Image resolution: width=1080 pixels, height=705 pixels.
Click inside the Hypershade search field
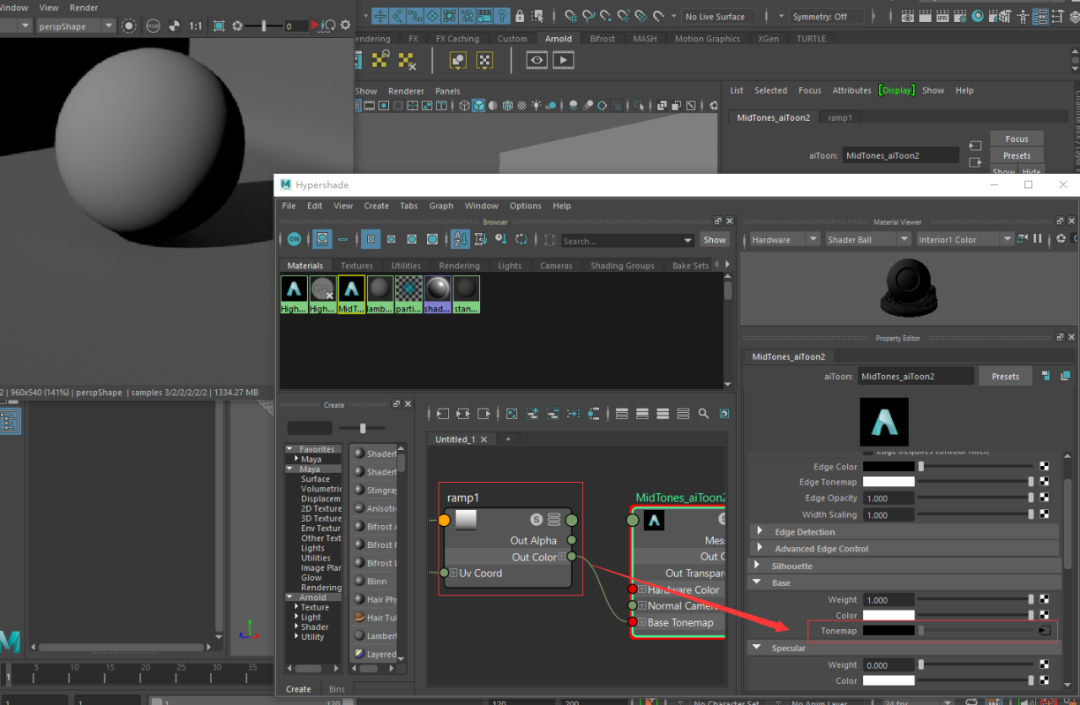point(621,241)
